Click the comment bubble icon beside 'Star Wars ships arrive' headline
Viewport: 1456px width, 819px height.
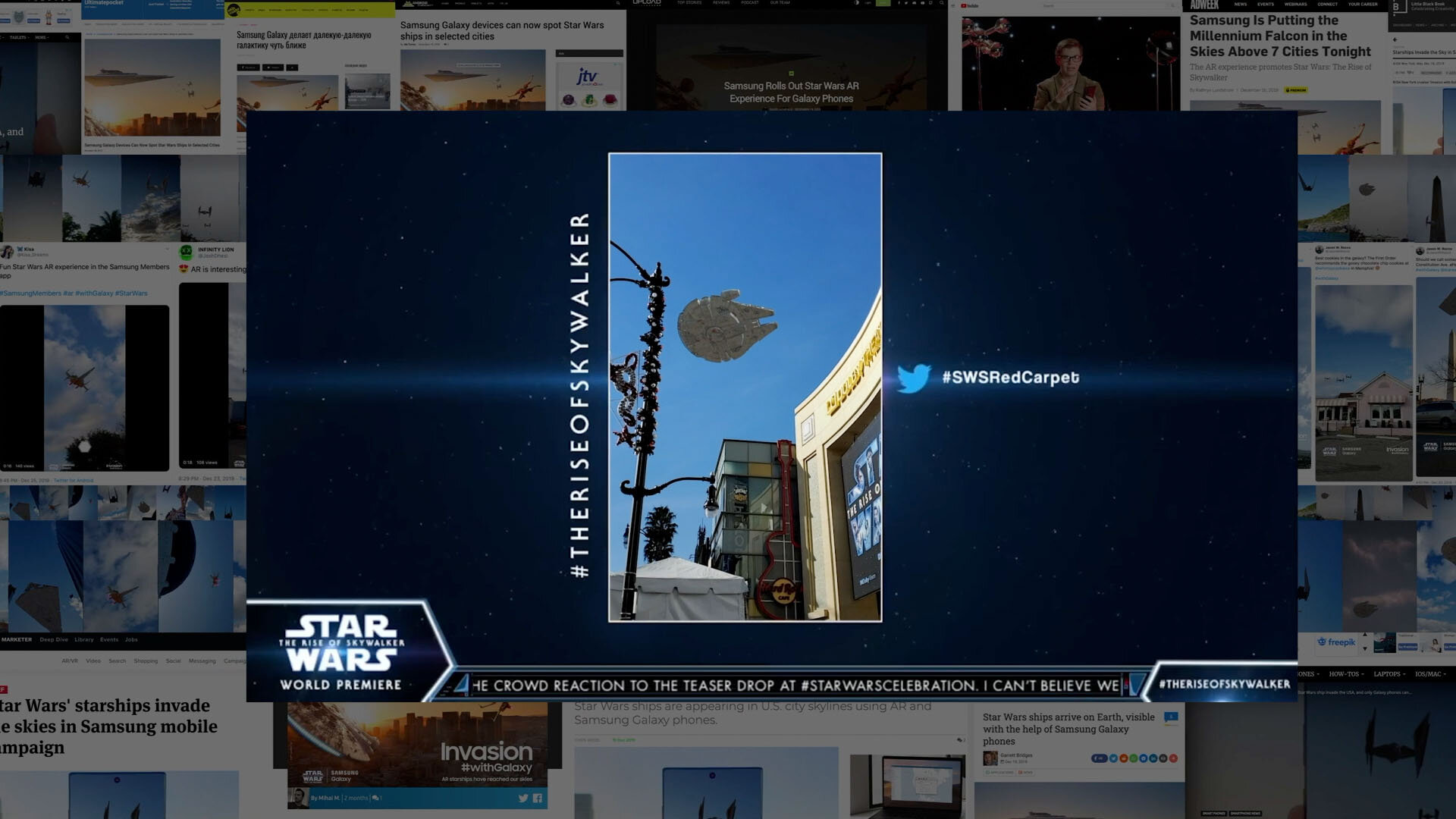click(1172, 717)
